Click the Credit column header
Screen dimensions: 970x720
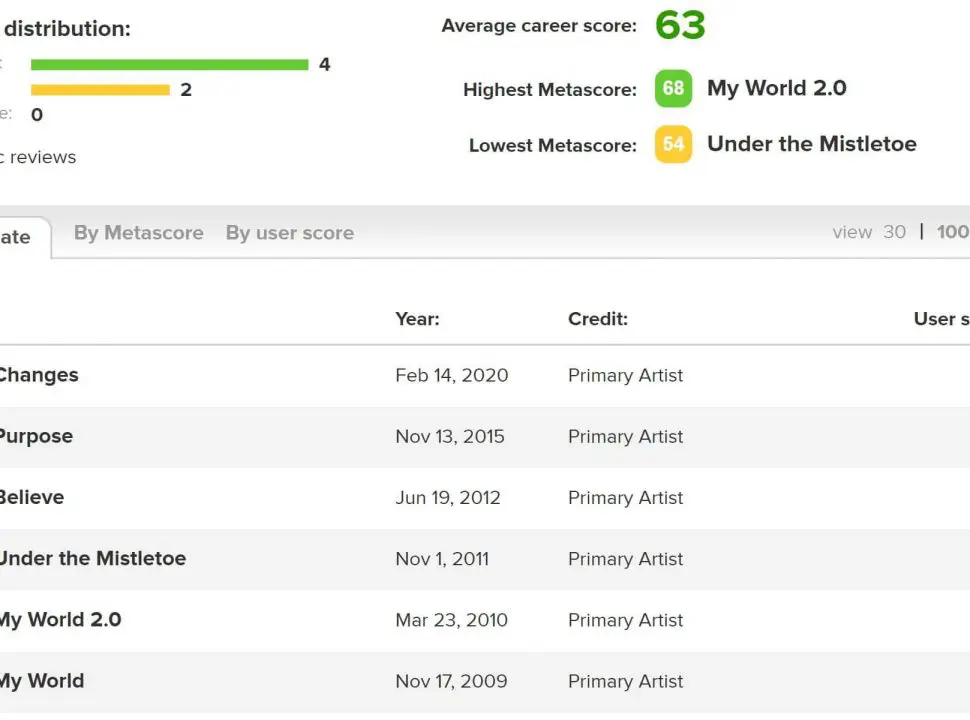click(597, 319)
